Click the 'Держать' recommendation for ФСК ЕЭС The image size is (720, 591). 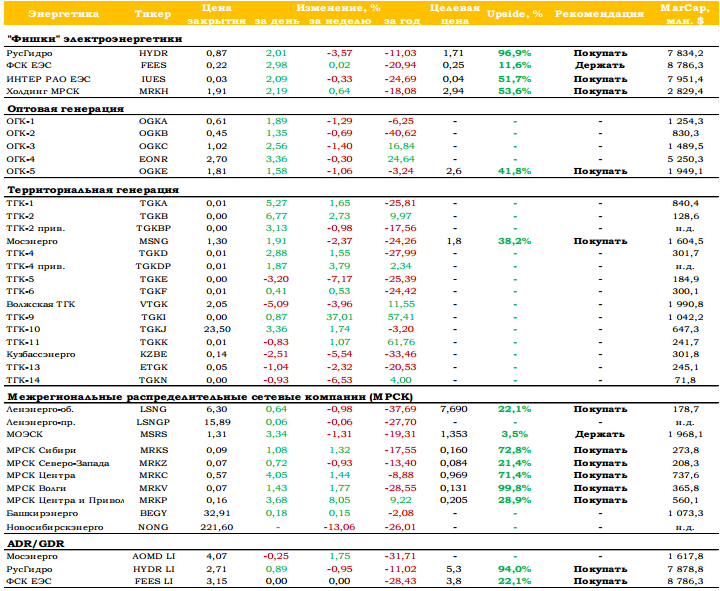pyautogui.click(x=600, y=65)
